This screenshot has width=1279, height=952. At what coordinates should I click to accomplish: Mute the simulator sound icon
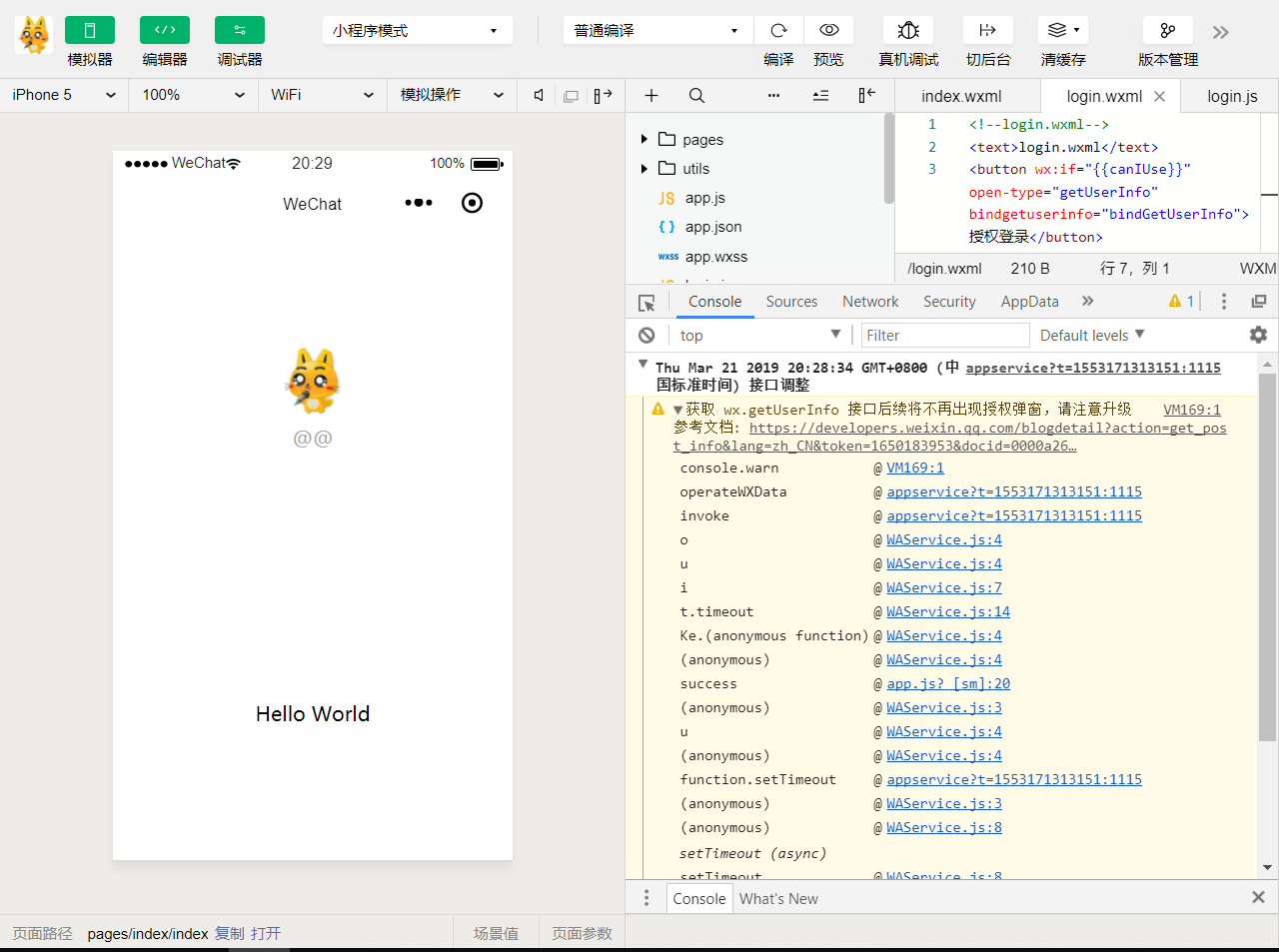point(540,95)
